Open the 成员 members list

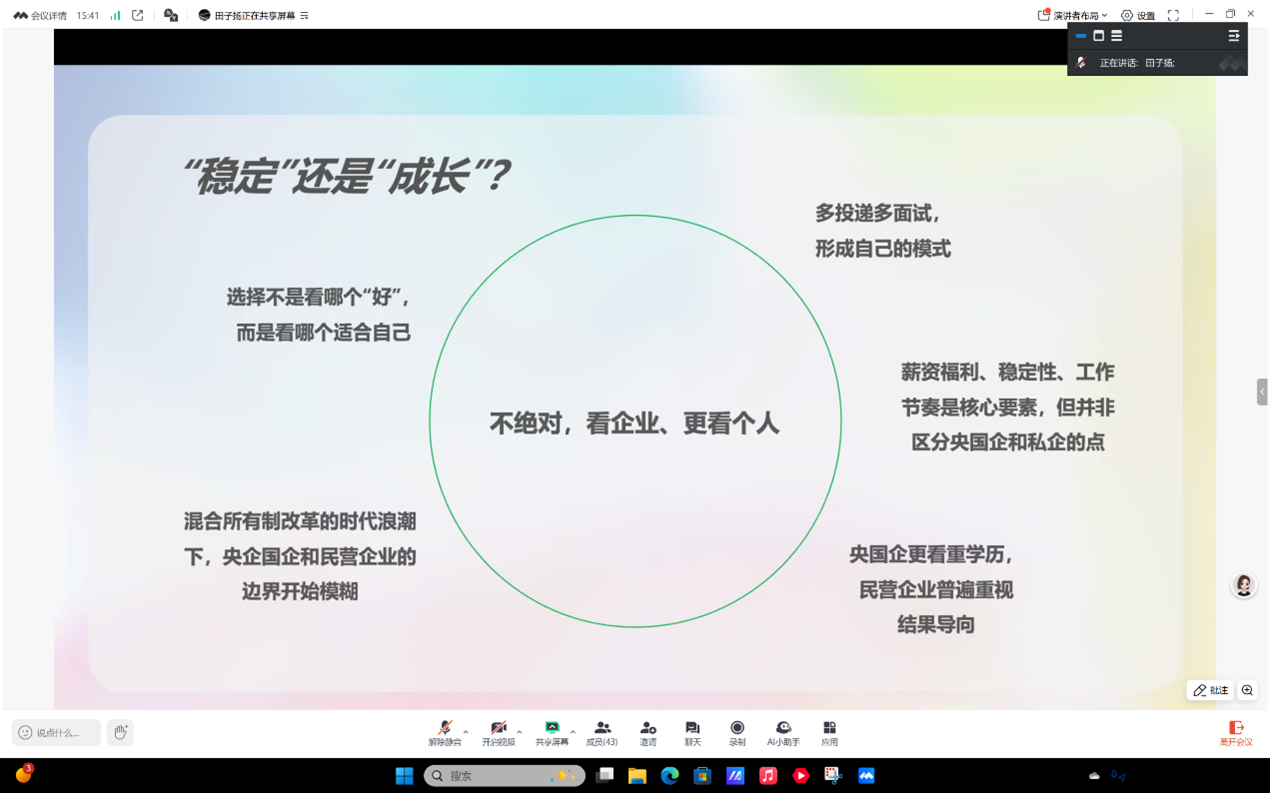[602, 732]
